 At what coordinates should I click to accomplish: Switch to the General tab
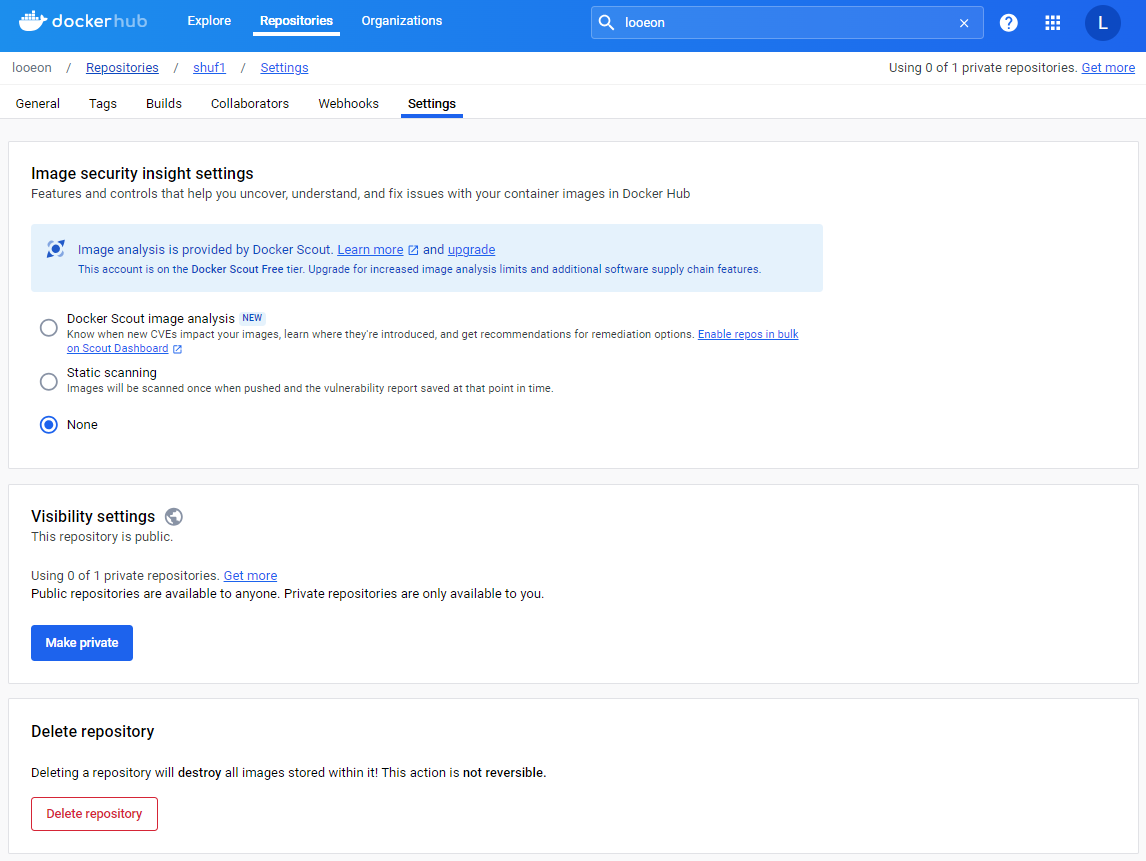click(x=38, y=104)
